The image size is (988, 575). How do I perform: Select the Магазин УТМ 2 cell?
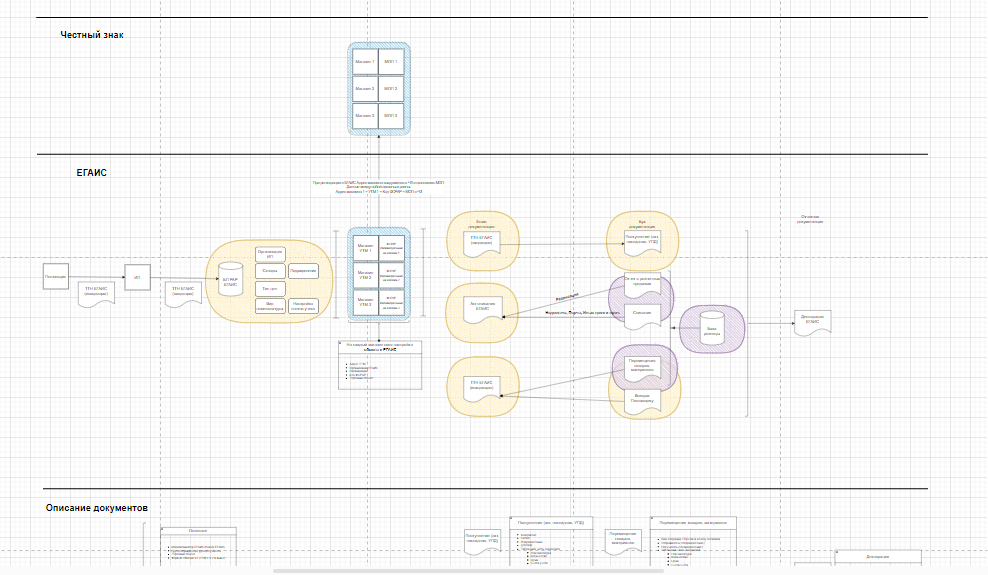pos(365,275)
